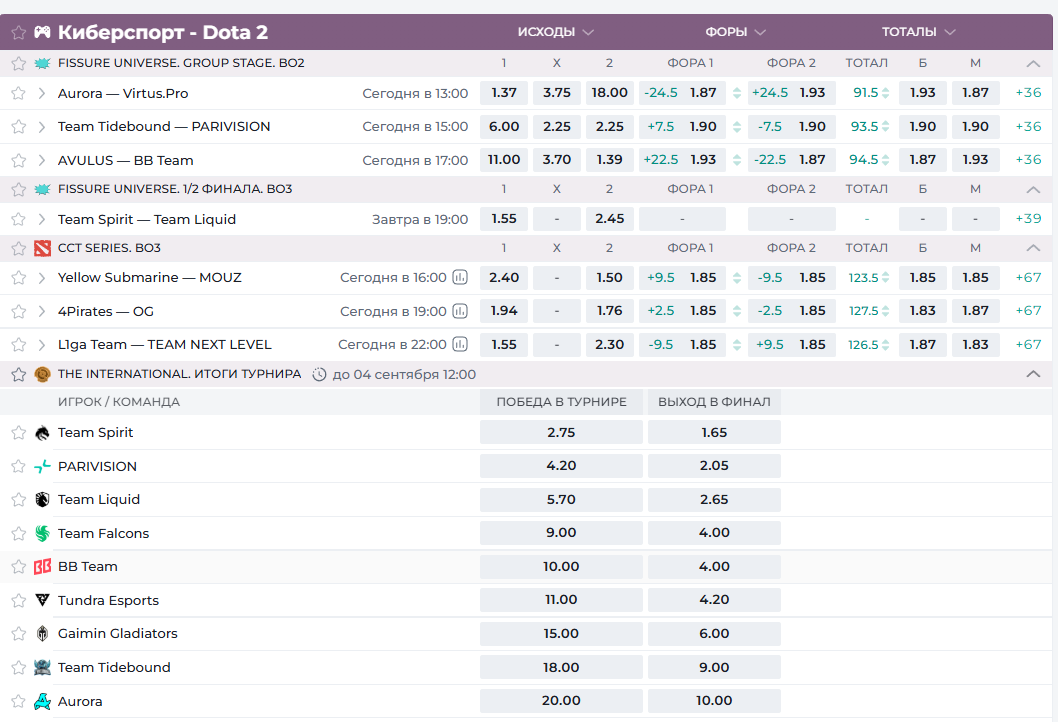The width and height of the screenshot is (1058, 722).
Task: Pick BB Team win at 1.39
Action: pos(609,160)
